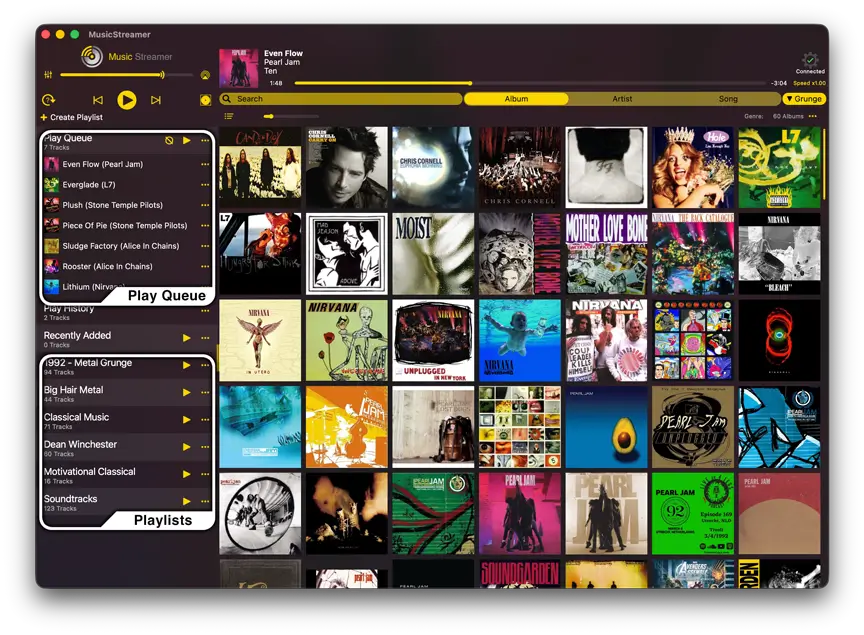Skip back to the previous track
The height and width of the screenshot is (635, 864).
coord(98,99)
